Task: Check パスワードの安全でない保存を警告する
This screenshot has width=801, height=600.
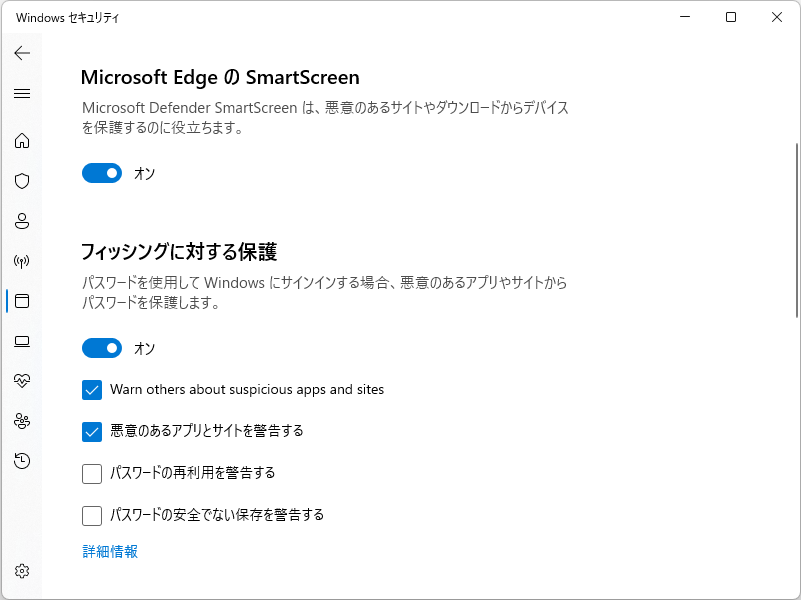Action: (x=92, y=515)
